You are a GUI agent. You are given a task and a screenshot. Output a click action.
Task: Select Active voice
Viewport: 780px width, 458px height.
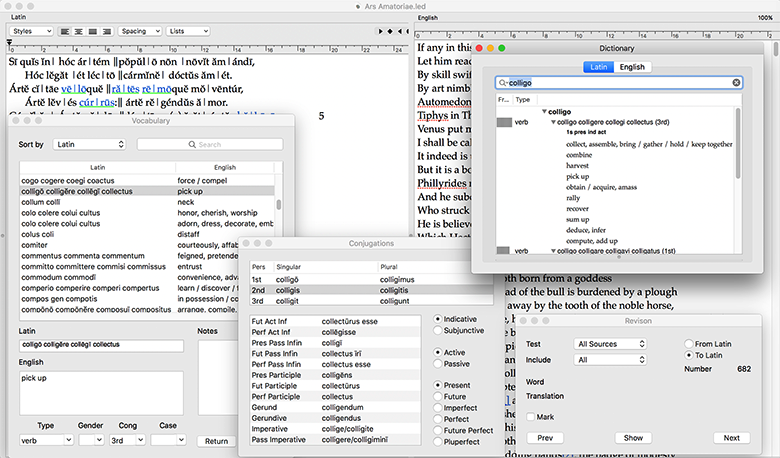pos(438,352)
